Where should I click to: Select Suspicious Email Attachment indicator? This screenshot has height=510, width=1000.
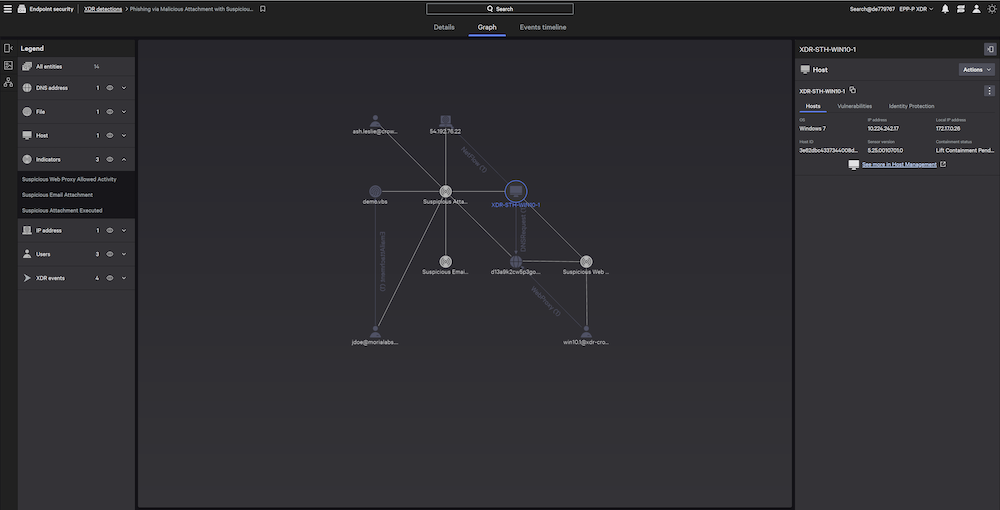pos(57,194)
